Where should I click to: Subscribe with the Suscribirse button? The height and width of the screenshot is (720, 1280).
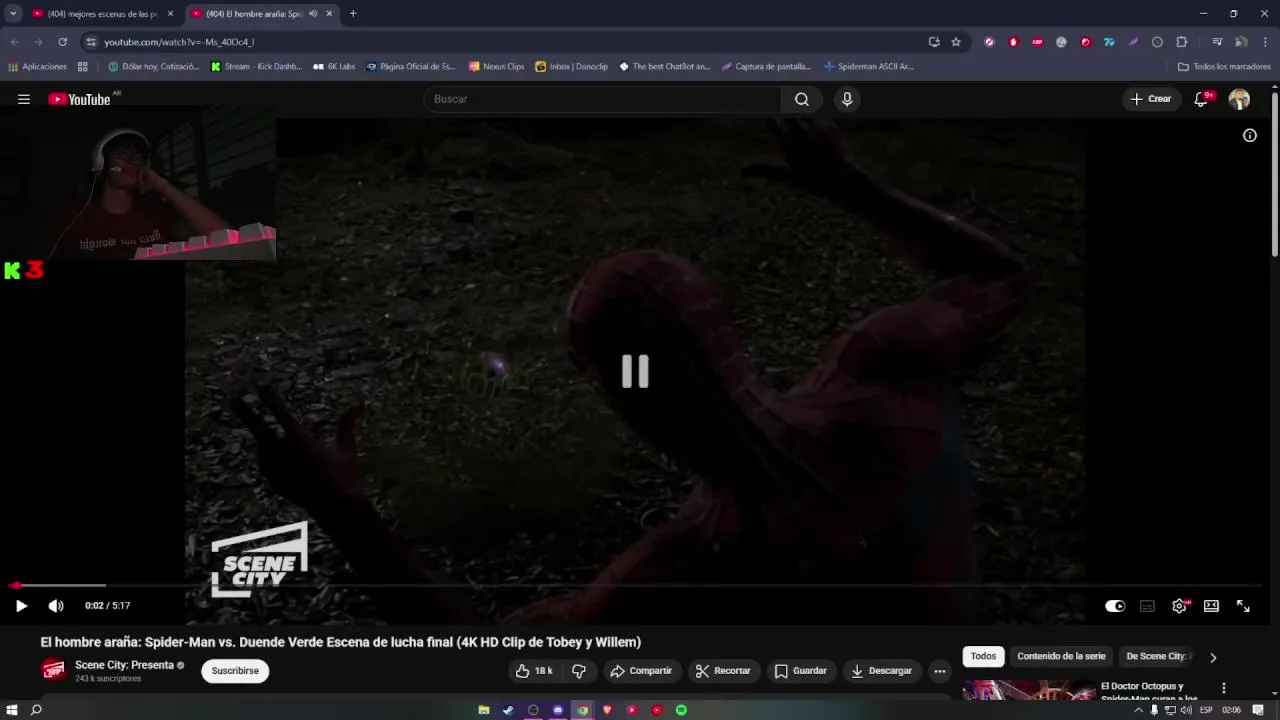pyautogui.click(x=235, y=671)
